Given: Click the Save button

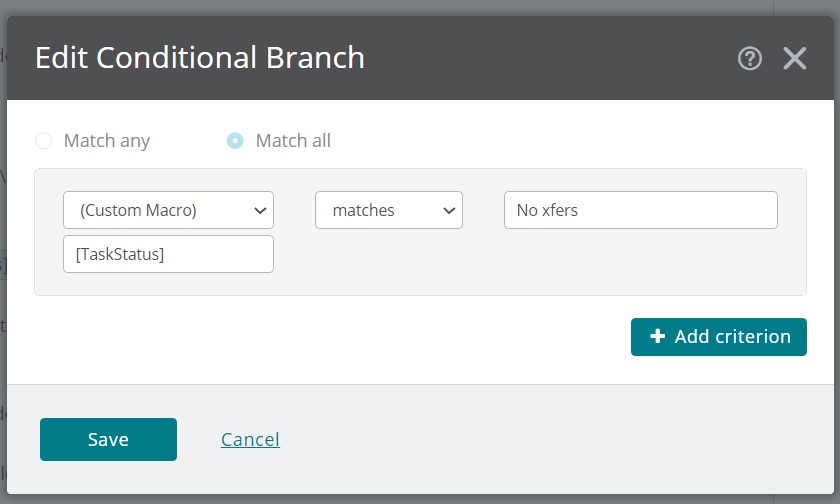Looking at the screenshot, I should click(108, 439).
